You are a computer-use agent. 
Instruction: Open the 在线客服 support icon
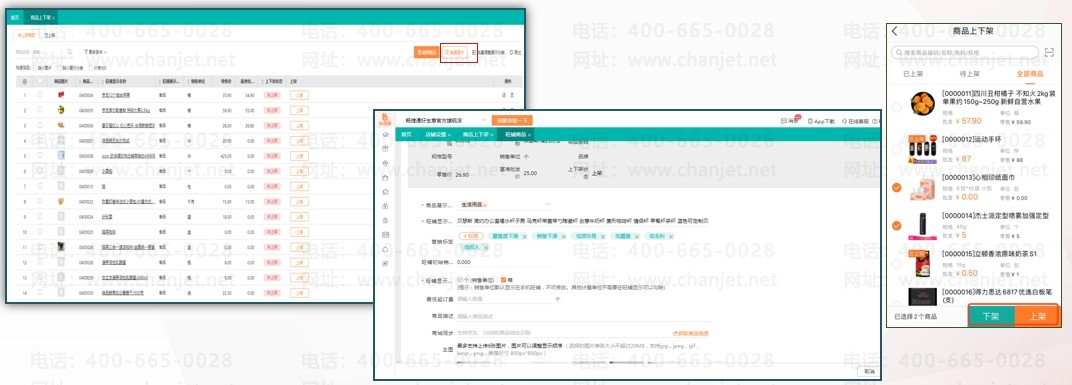(855, 120)
